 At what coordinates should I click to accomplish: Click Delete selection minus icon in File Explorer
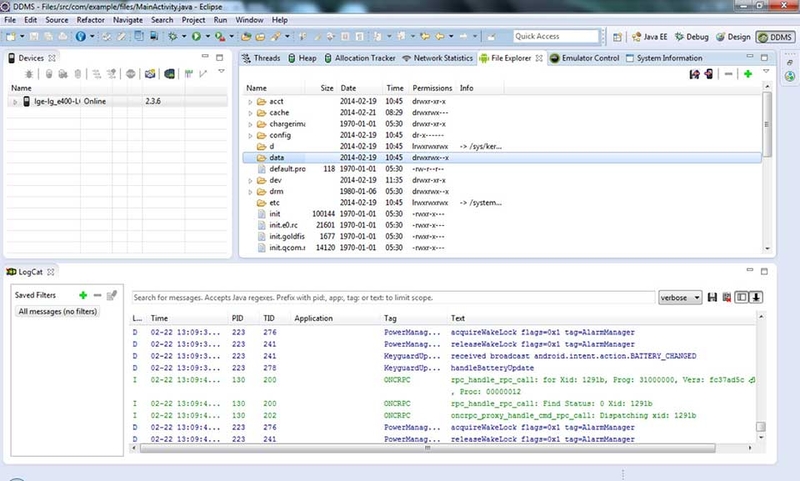(x=729, y=74)
